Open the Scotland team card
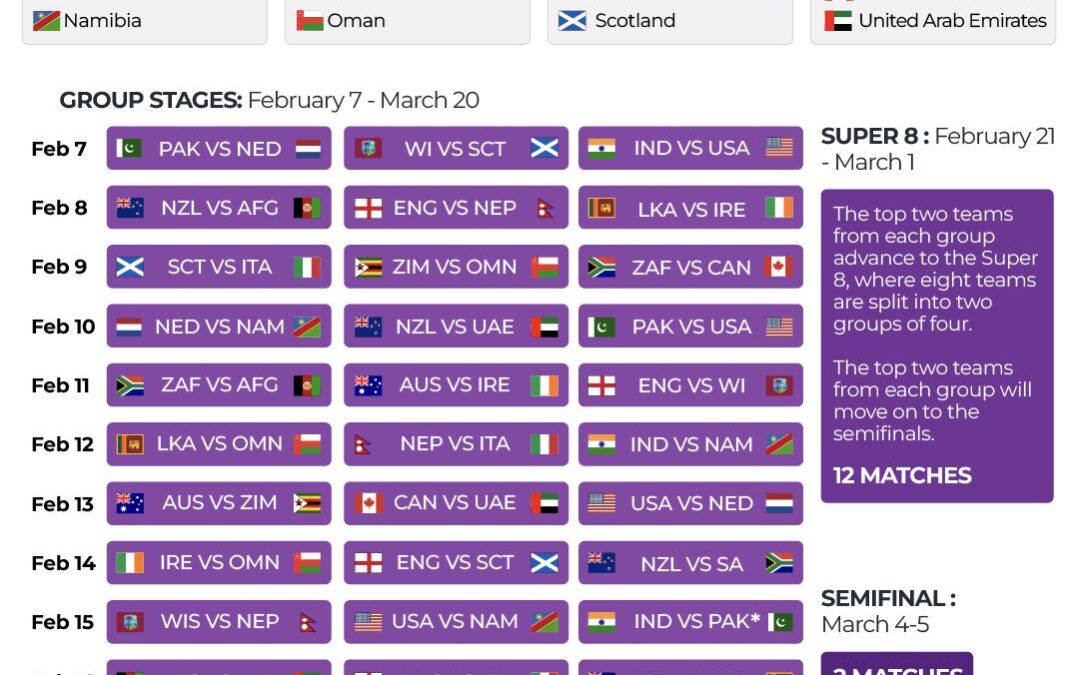The height and width of the screenshot is (675, 1080). point(670,21)
